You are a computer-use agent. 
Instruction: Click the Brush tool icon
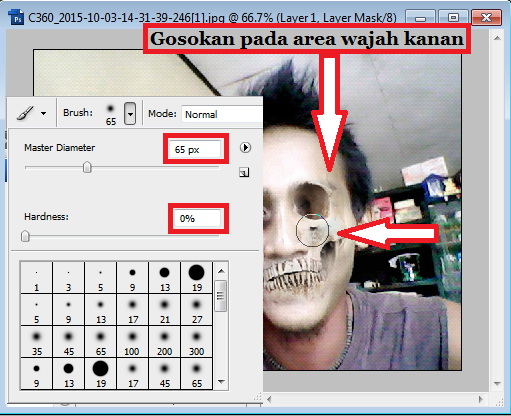pyautogui.click(x=25, y=113)
